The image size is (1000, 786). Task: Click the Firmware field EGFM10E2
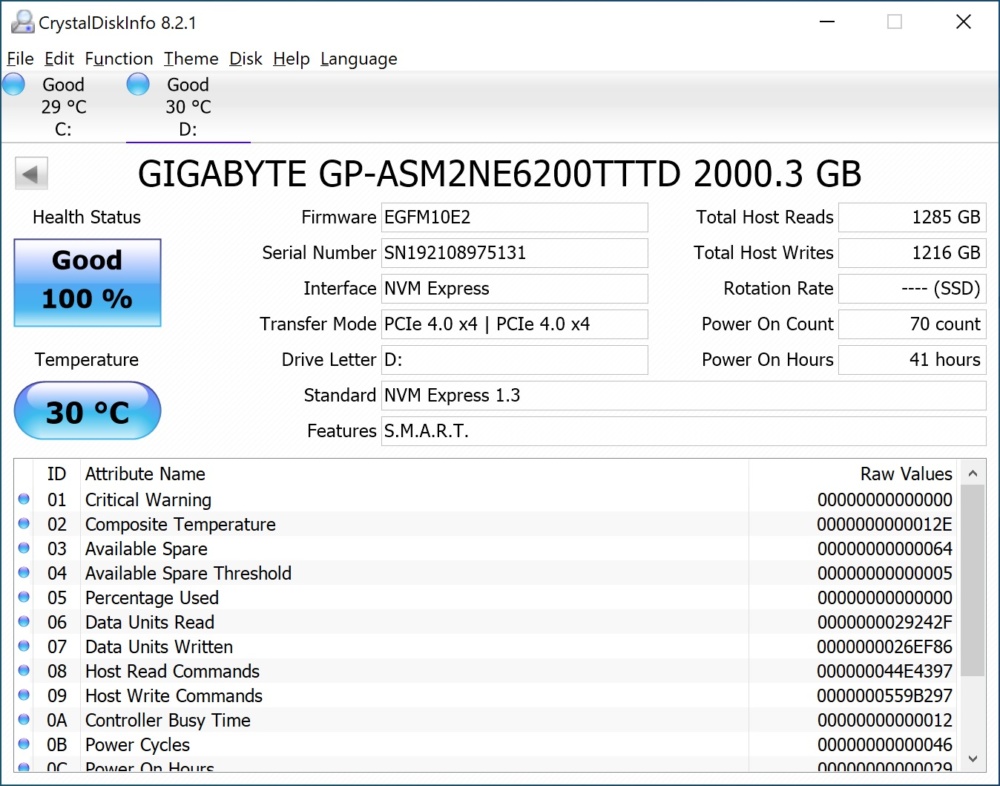coord(515,218)
